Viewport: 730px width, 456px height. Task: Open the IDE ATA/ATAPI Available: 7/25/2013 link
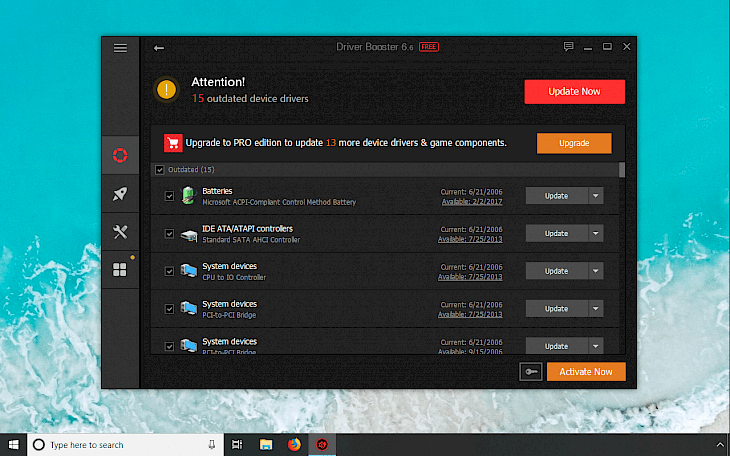pos(470,239)
